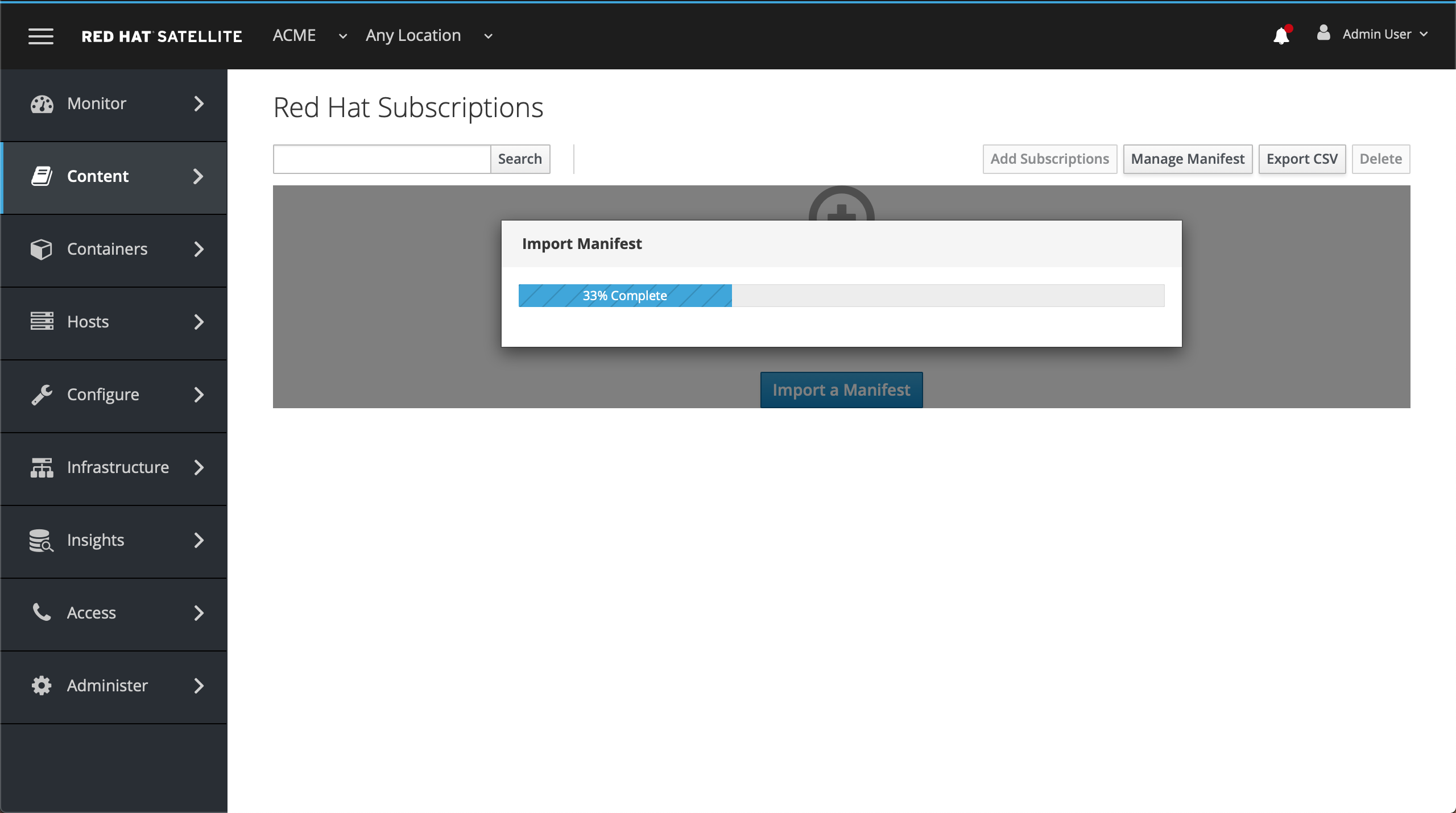Click the Import Manifest dialog title
The height and width of the screenshot is (813, 1456).
click(x=582, y=243)
